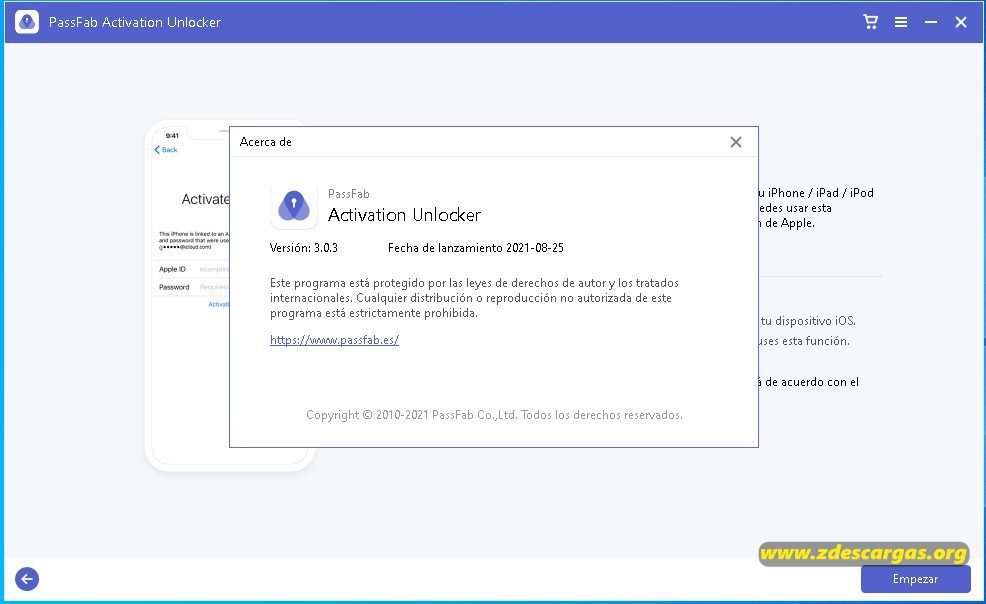Open the hamburger menu in title bar
Screen dimensions: 986x604
tap(900, 22)
